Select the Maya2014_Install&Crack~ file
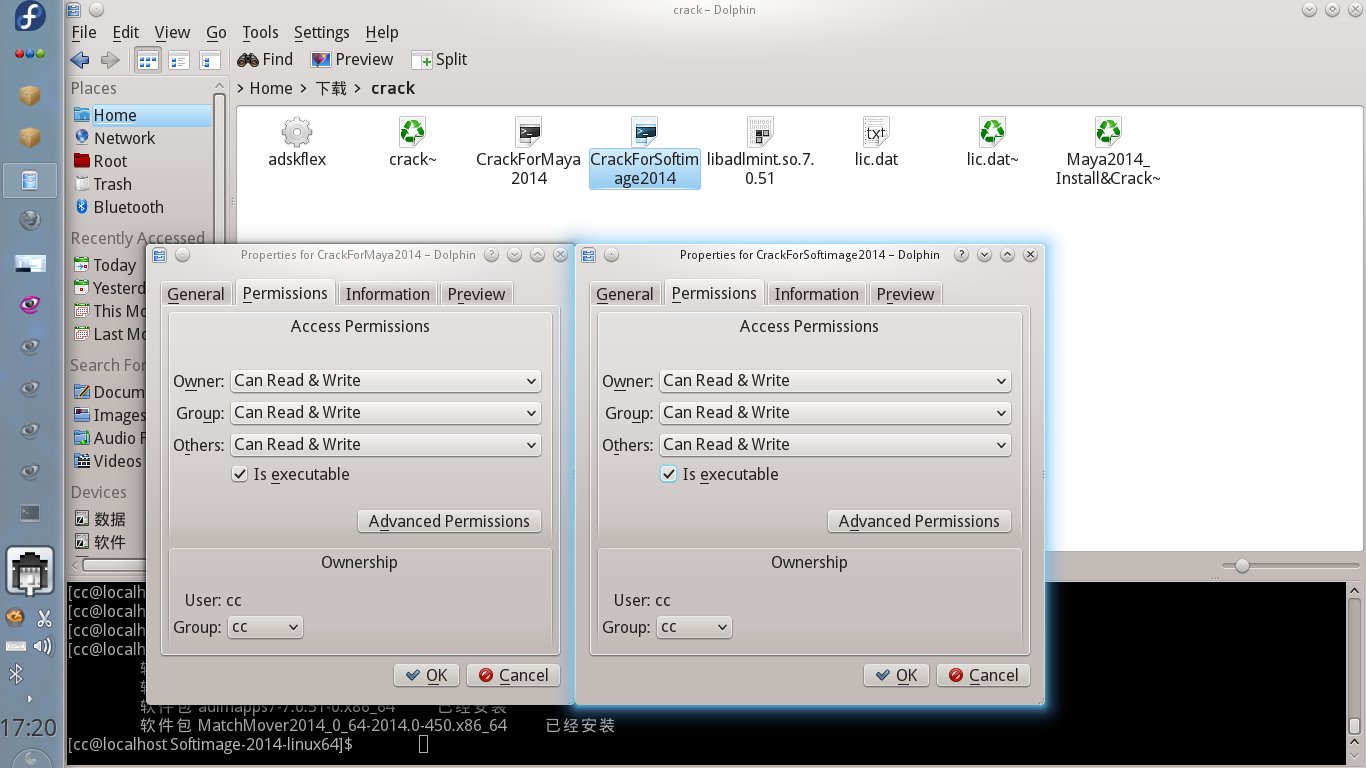Image resolution: width=1366 pixels, height=768 pixels. (1108, 150)
